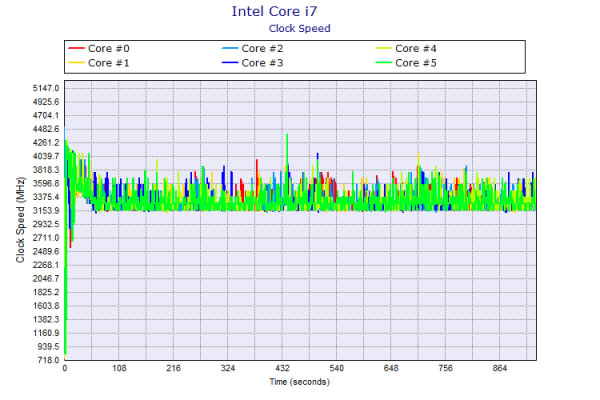The image size is (600, 400).
Task: Select the Core #2 legend label
Action: coord(262,49)
